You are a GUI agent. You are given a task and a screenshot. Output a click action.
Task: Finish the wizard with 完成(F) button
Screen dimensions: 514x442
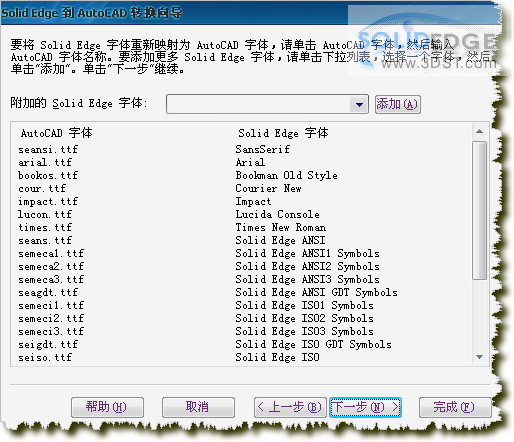pos(455,407)
